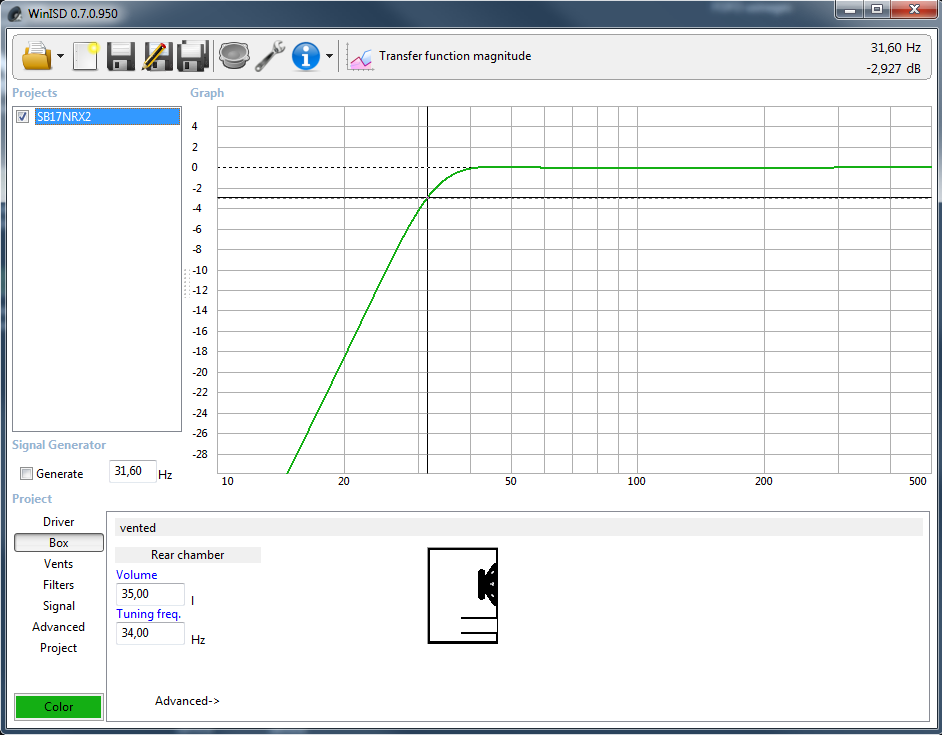Toggle the SB17NRX2 project checkbox
The width and height of the screenshot is (942, 735).
tap(23, 117)
